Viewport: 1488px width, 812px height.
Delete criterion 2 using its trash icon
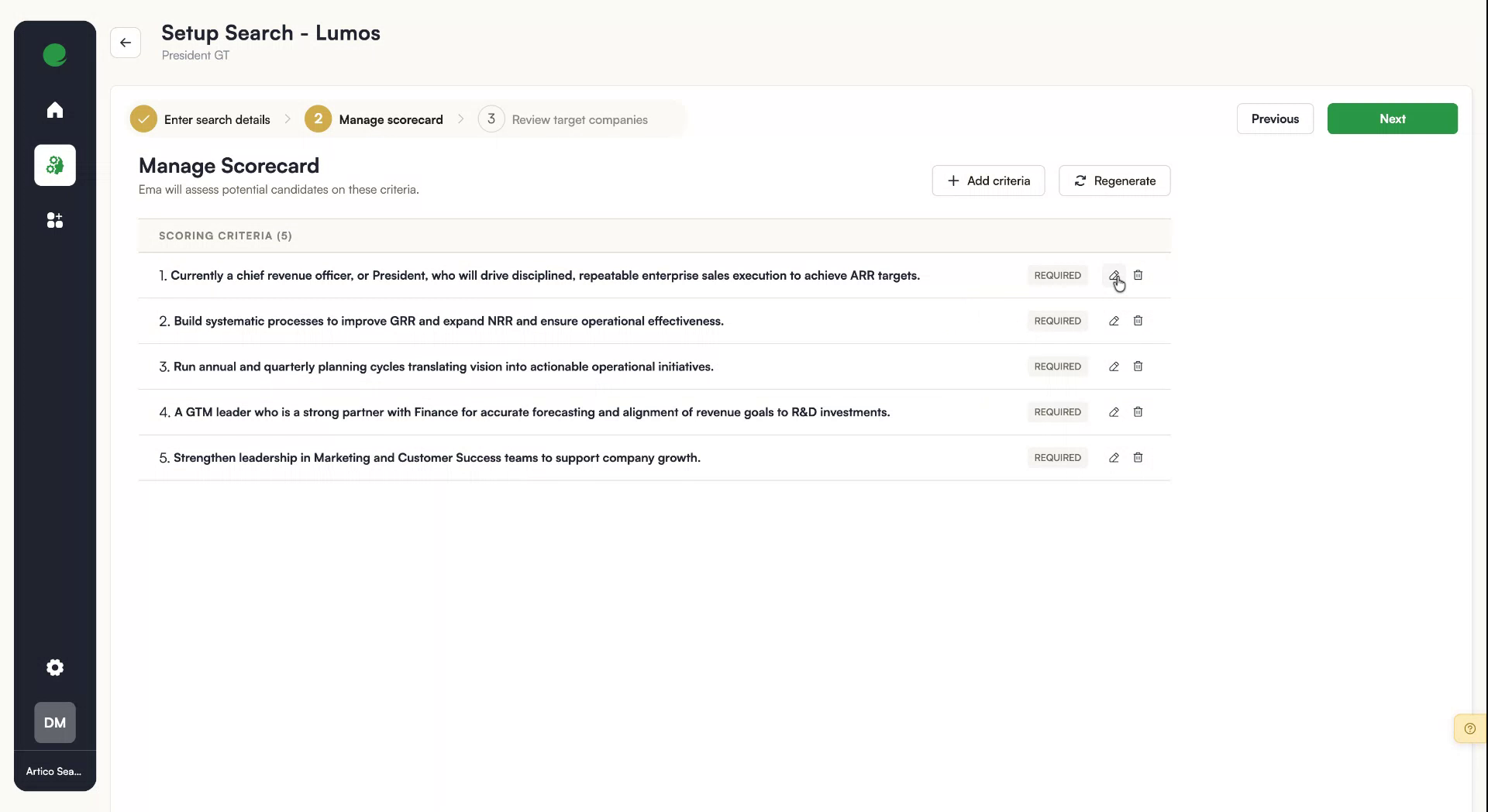[1138, 321]
